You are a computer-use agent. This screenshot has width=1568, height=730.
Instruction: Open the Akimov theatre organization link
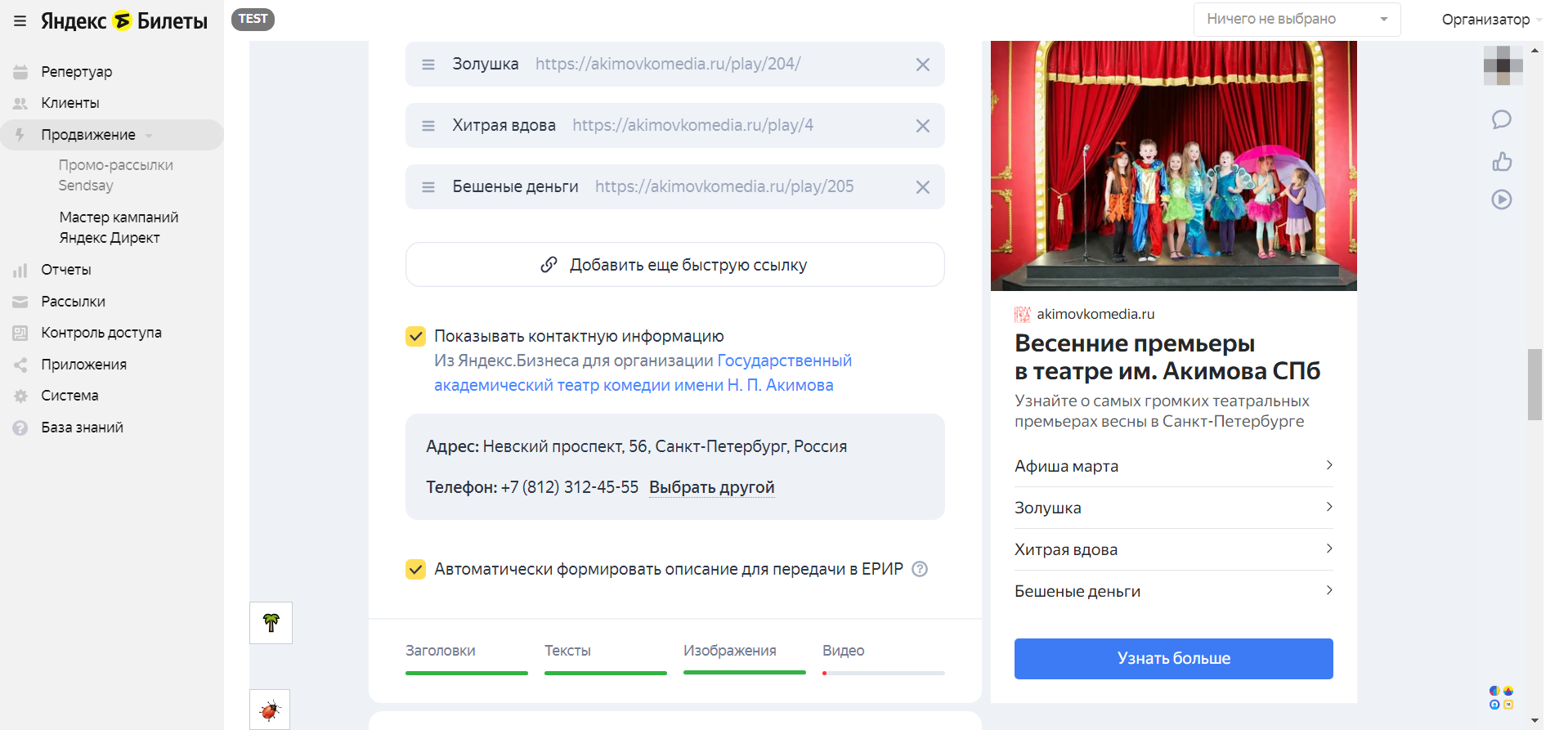(x=643, y=373)
